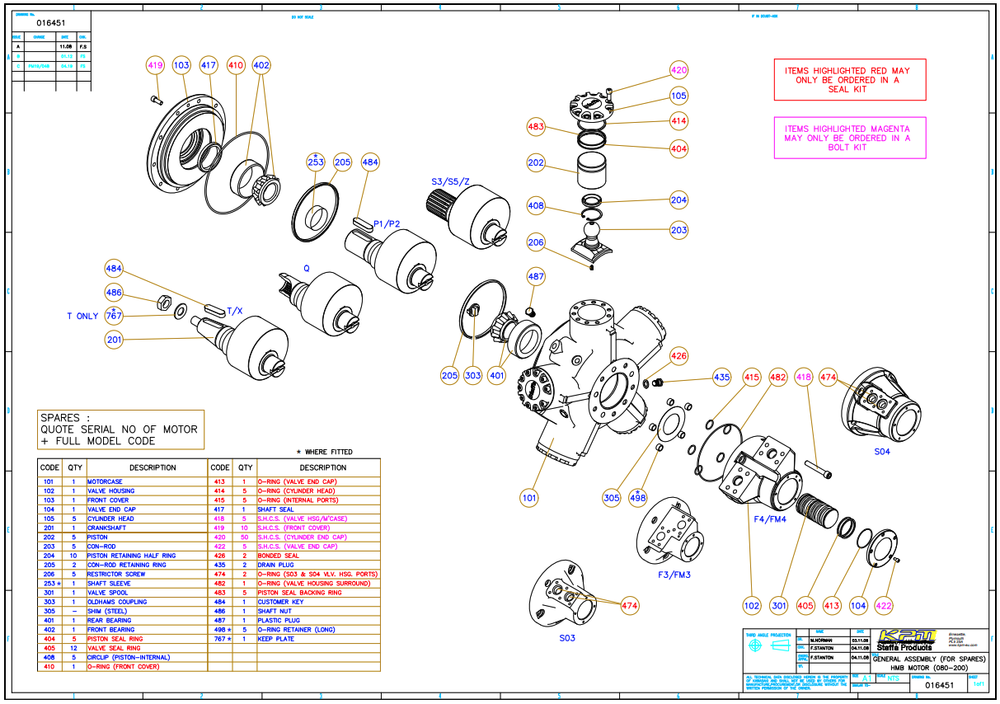Click the MOTORCASE row in parts table
This screenshot has height=704, width=1000.
coord(122,481)
